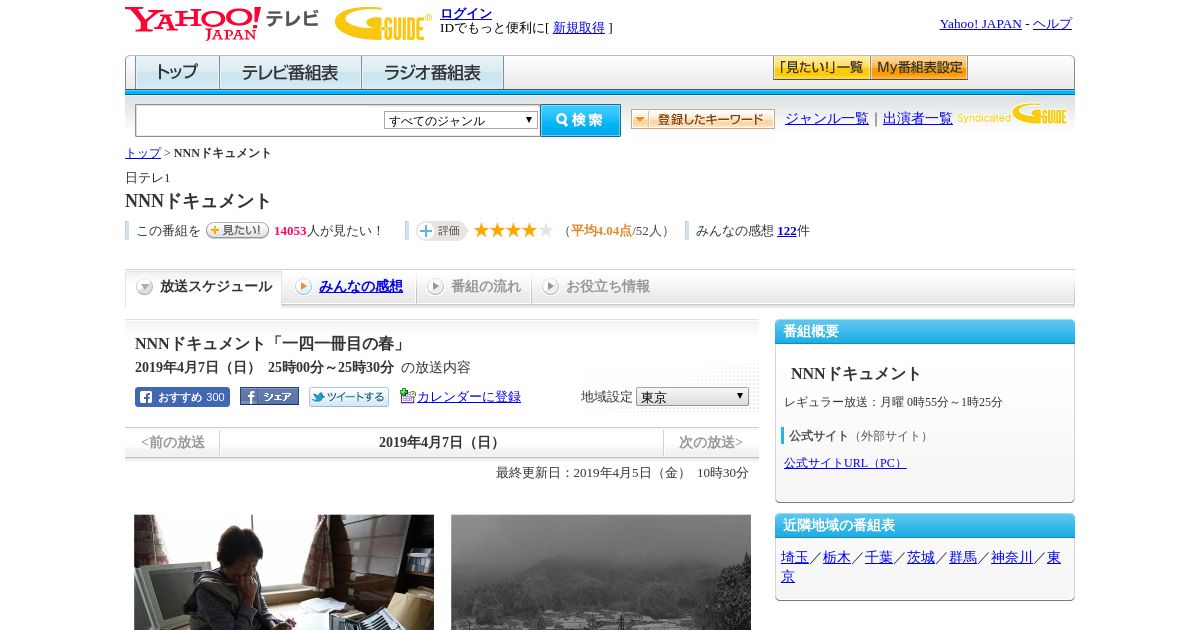Click the 神奈川 region link
The width and height of the screenshot is (1200, 630).
(1012, 558)
